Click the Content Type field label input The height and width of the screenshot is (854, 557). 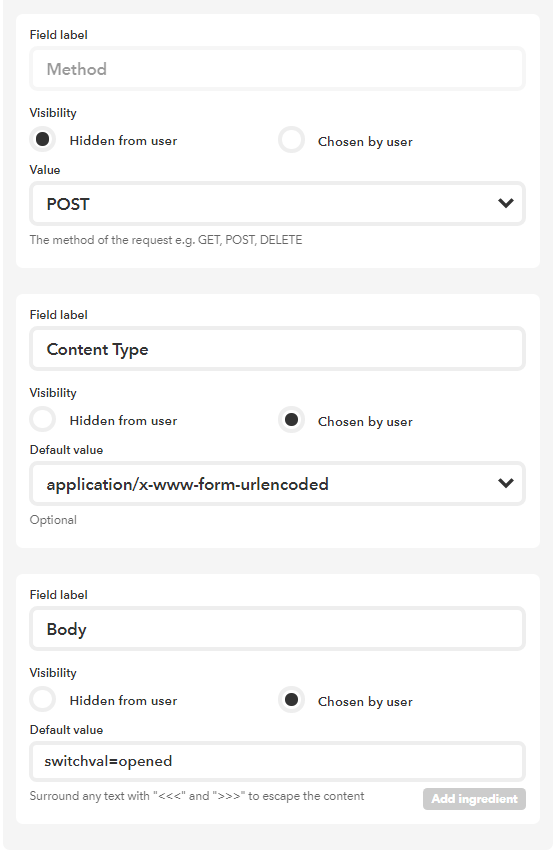(x=277, y=349)
